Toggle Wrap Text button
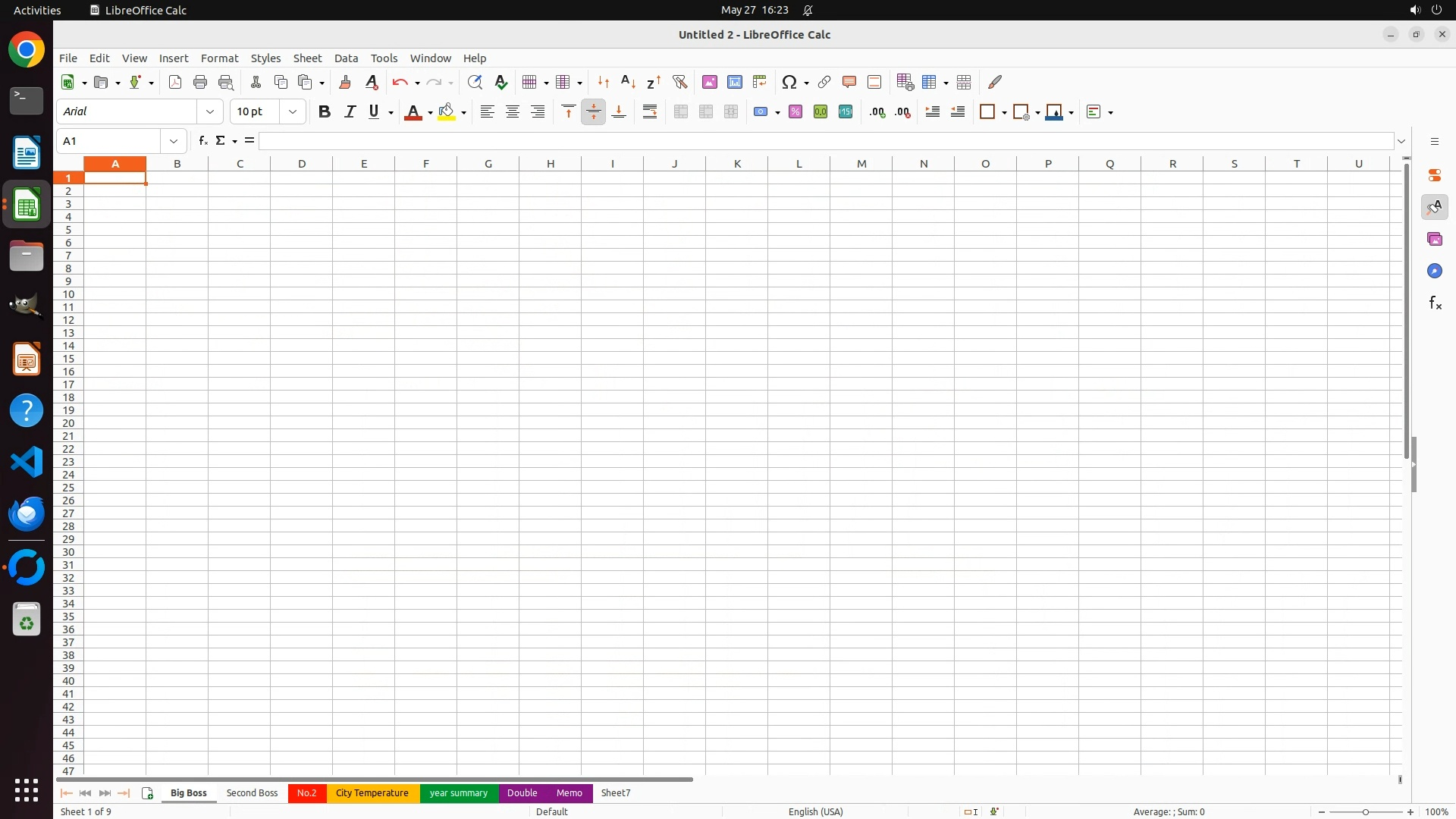Screen dimensions: 1456x819 point(650,112)
